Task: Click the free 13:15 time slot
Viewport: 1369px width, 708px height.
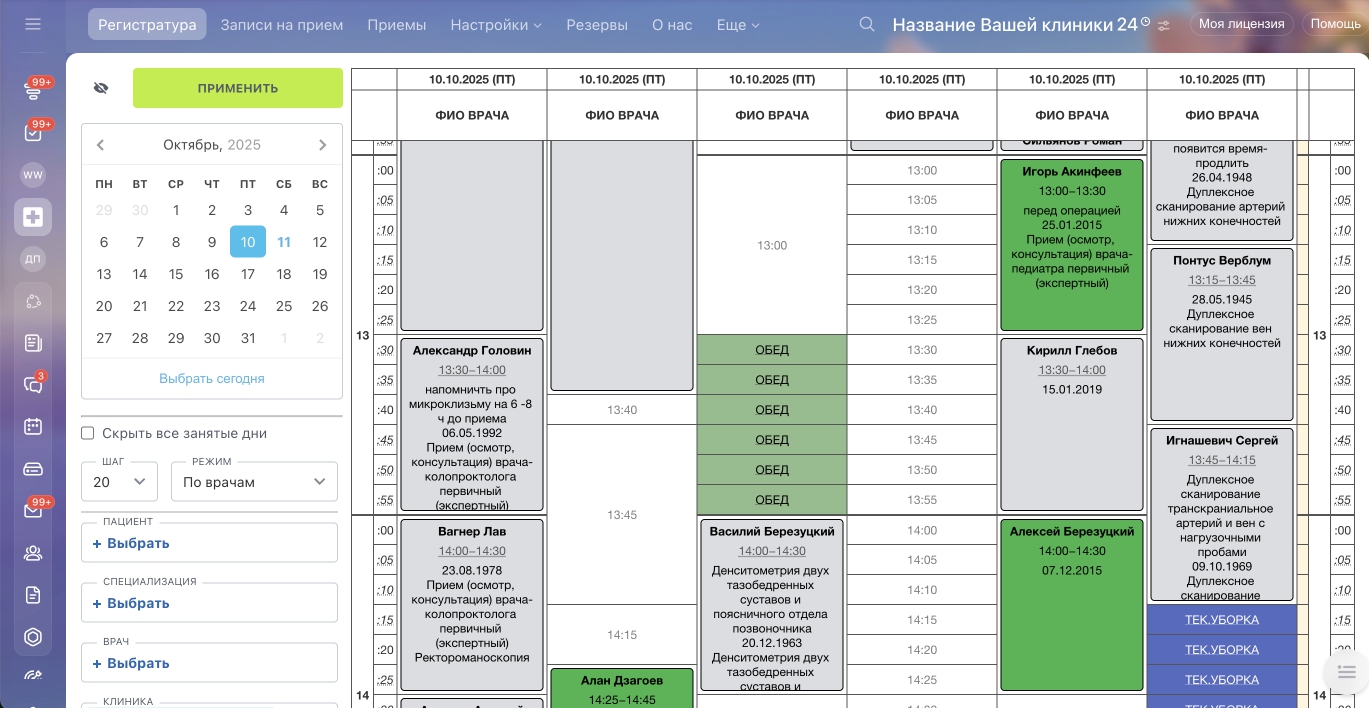Action: click(922, 260)
